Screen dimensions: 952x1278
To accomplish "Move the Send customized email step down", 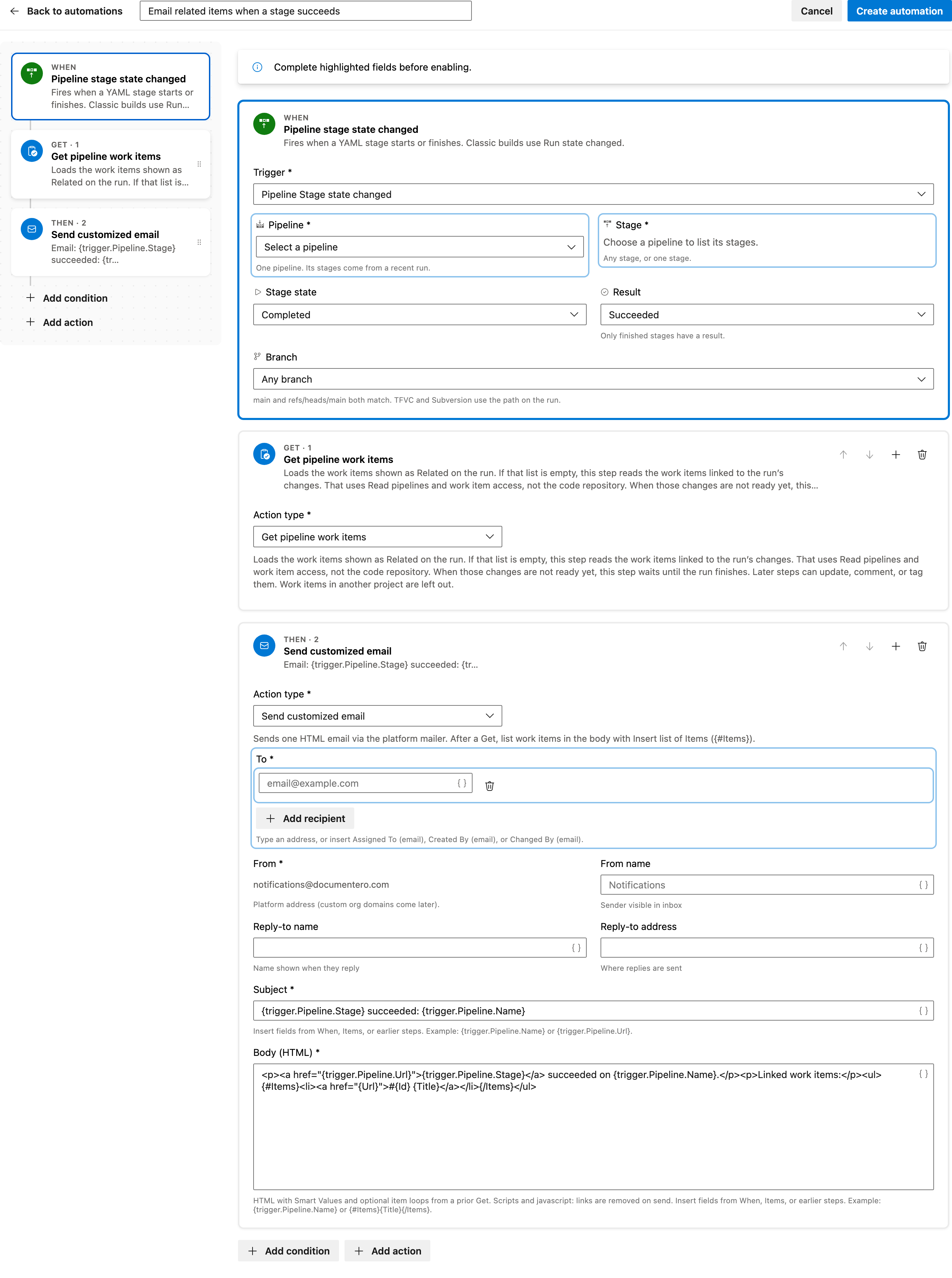I will pos(870,647).
